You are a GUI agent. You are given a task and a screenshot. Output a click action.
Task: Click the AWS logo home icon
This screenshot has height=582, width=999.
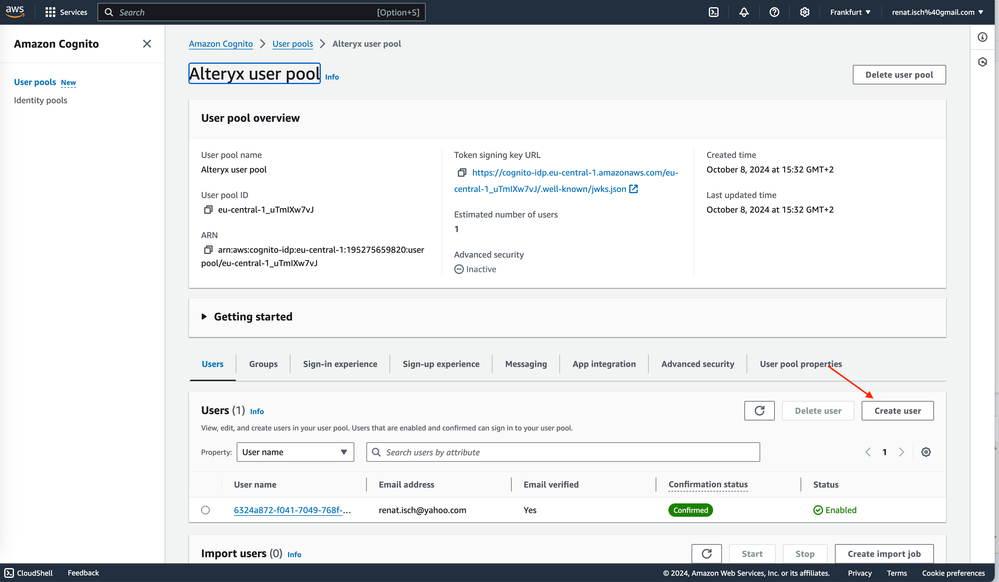click(x=15, y=11)
